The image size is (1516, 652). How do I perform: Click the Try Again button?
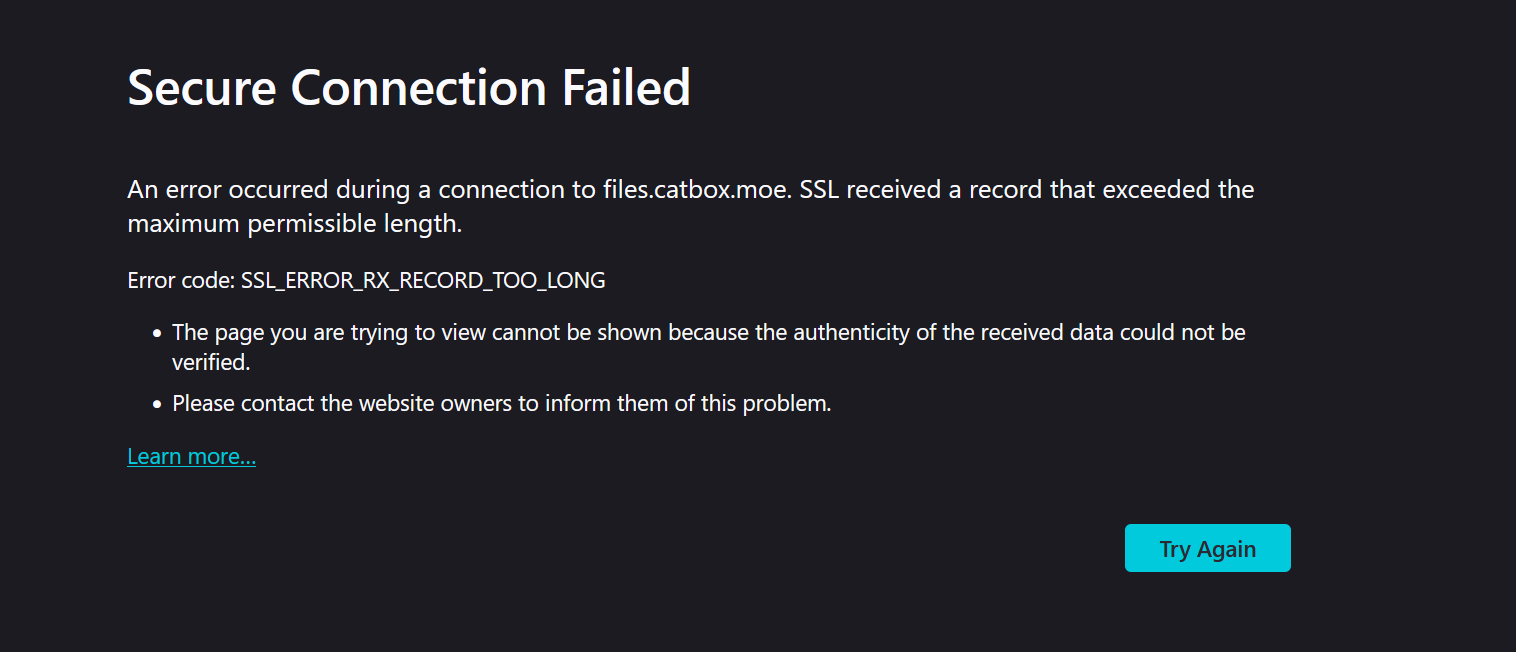tap(1207, 549)
